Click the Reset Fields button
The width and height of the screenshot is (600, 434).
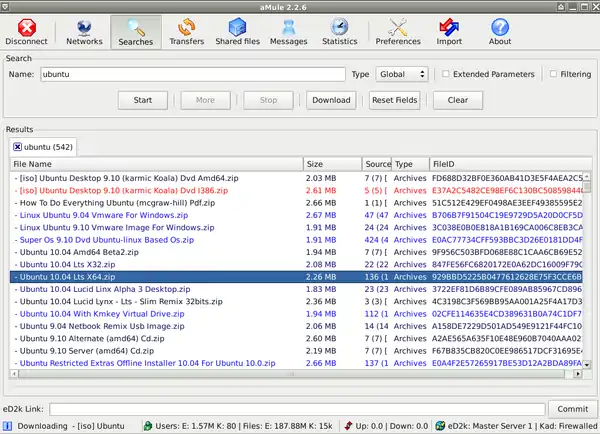click(394, 100)
